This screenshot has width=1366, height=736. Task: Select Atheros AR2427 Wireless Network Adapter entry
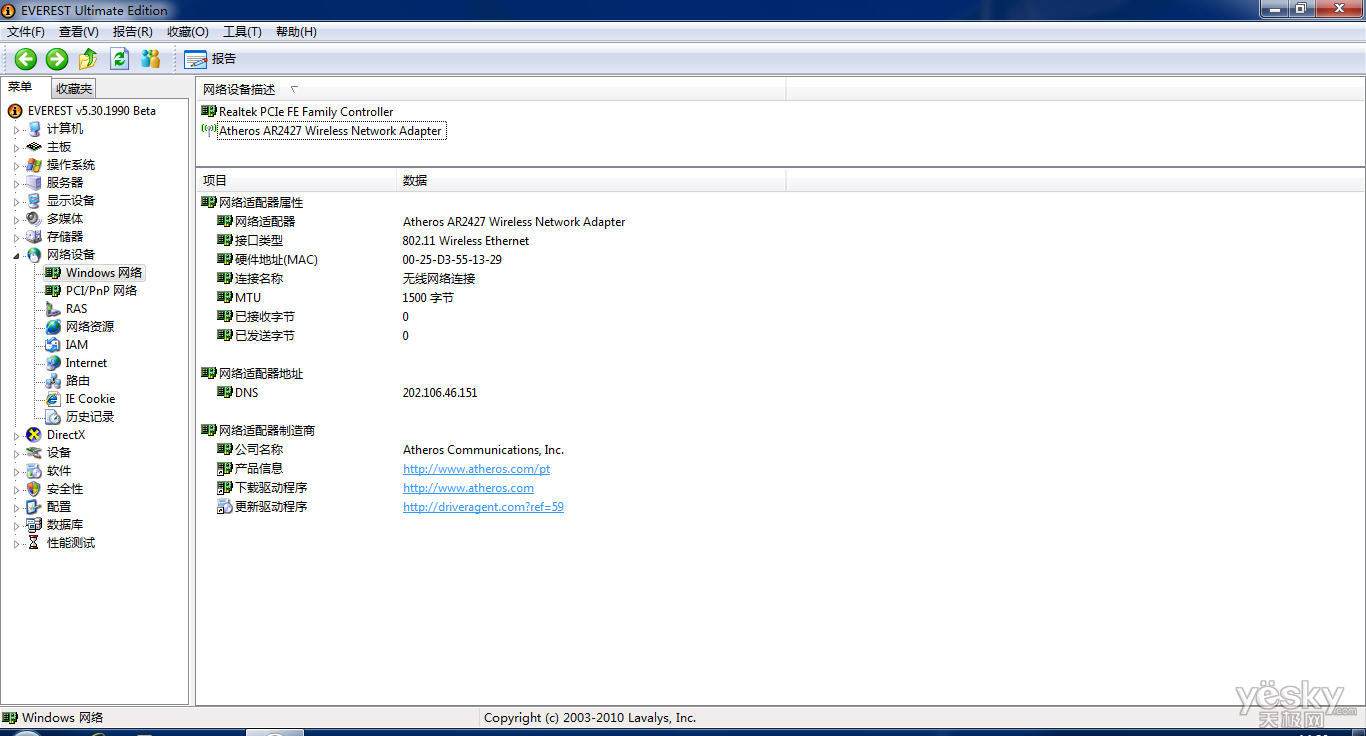[x=330, y=131]
